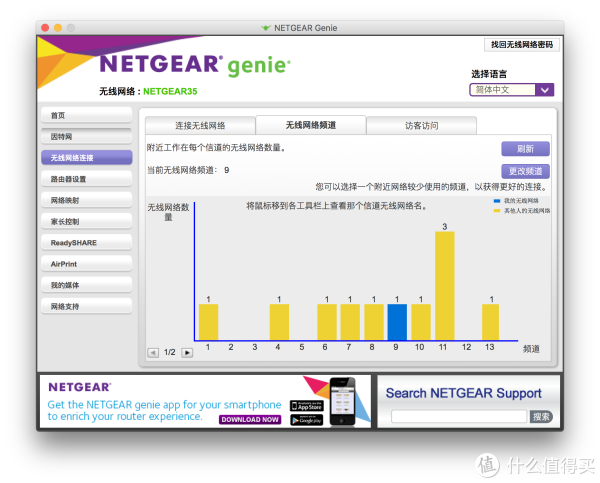Open 家长控制 in the sidebar

[86, 222]
